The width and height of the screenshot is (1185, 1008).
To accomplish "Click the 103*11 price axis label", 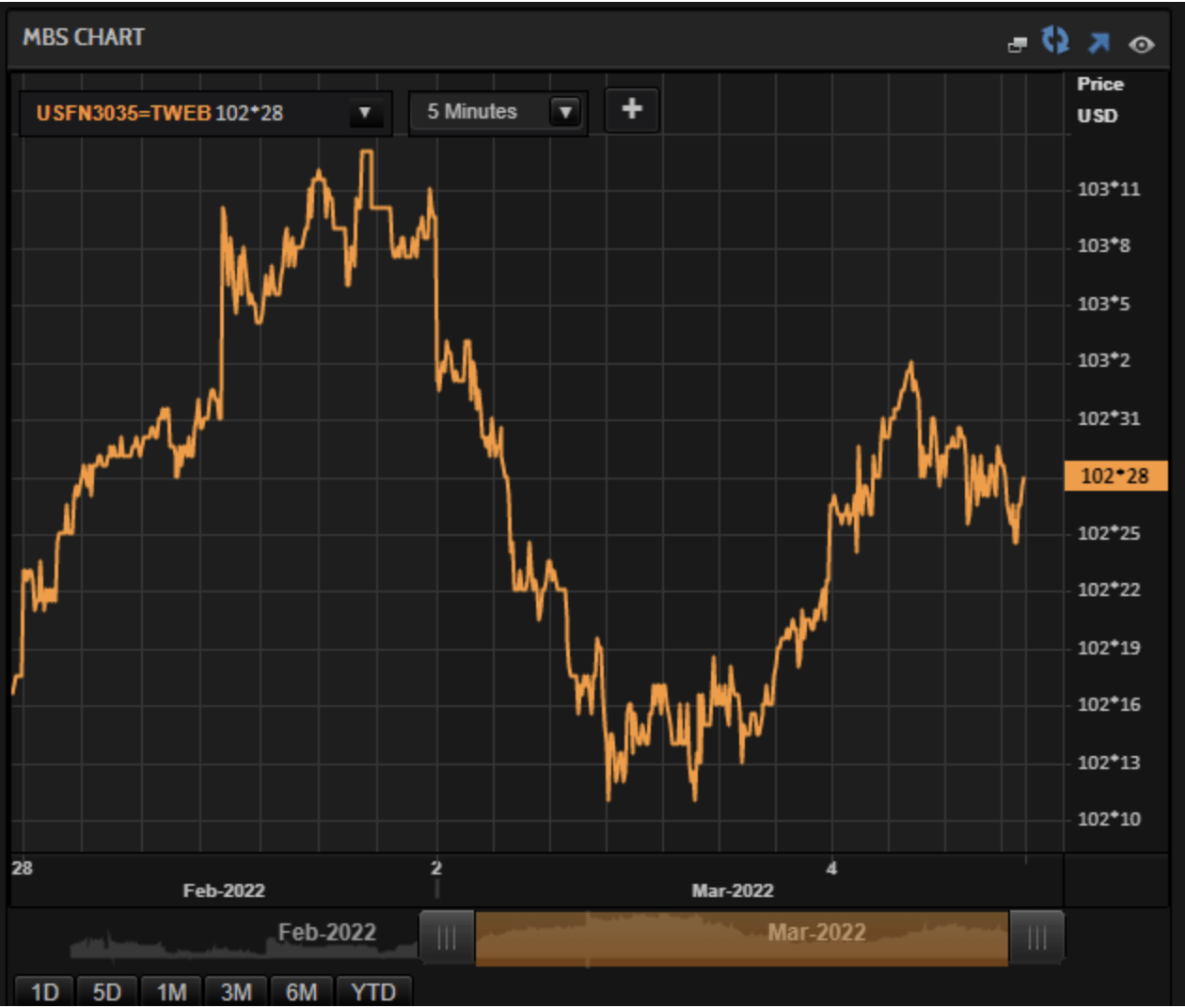I will pos(1108,189).
